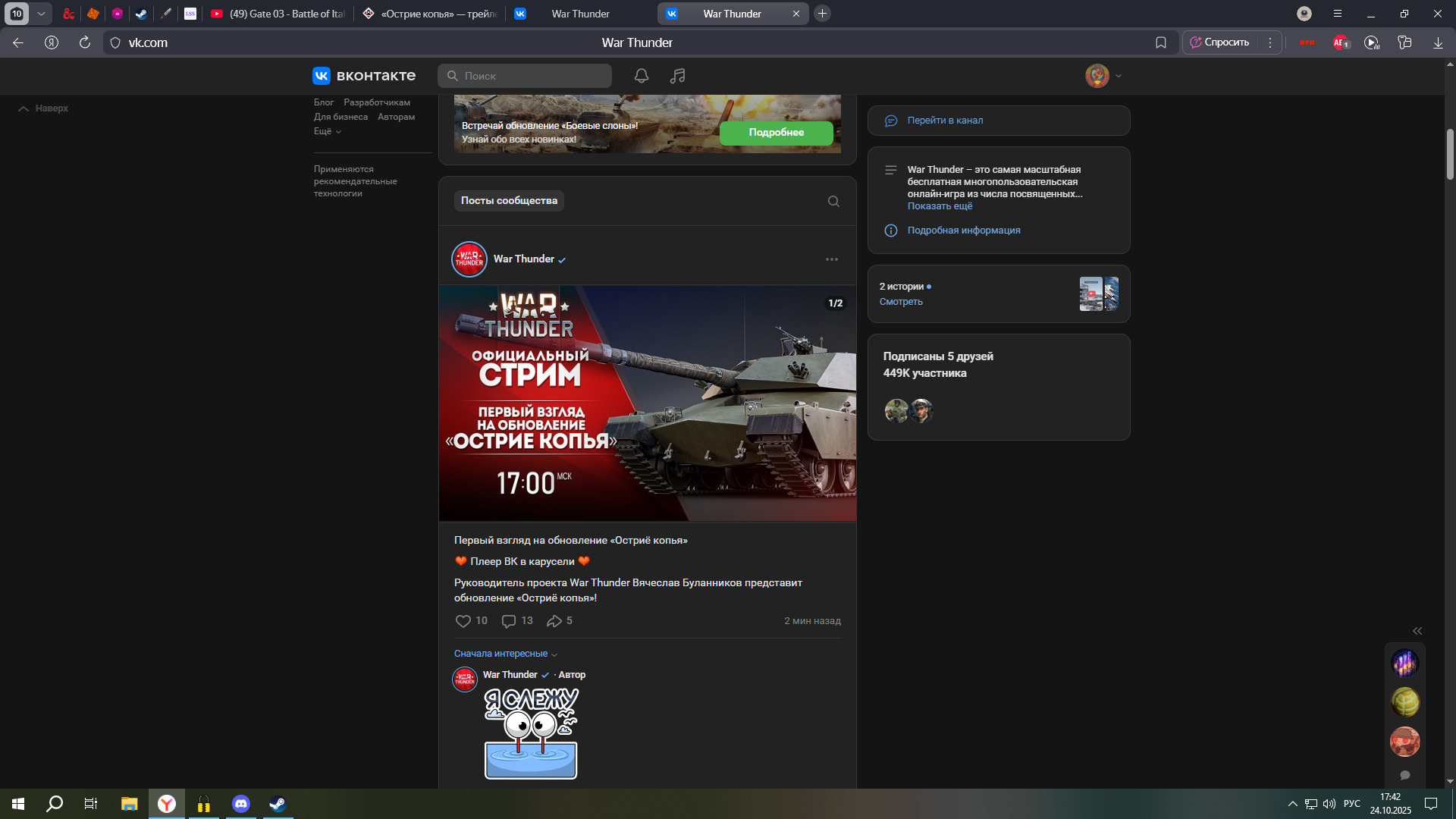Open Discord from the Windows taskbar

240,804
